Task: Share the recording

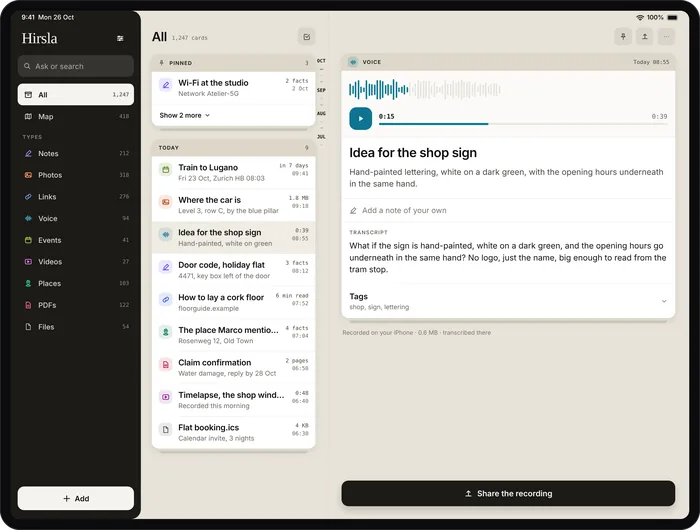Action: click(508, 493)
